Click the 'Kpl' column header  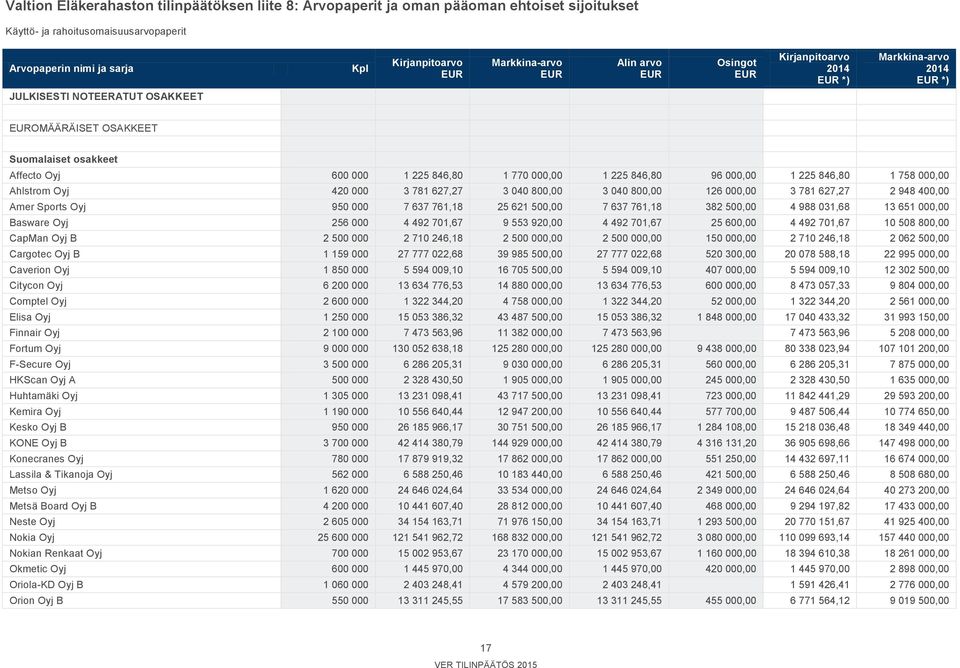(x=360, y=69)
